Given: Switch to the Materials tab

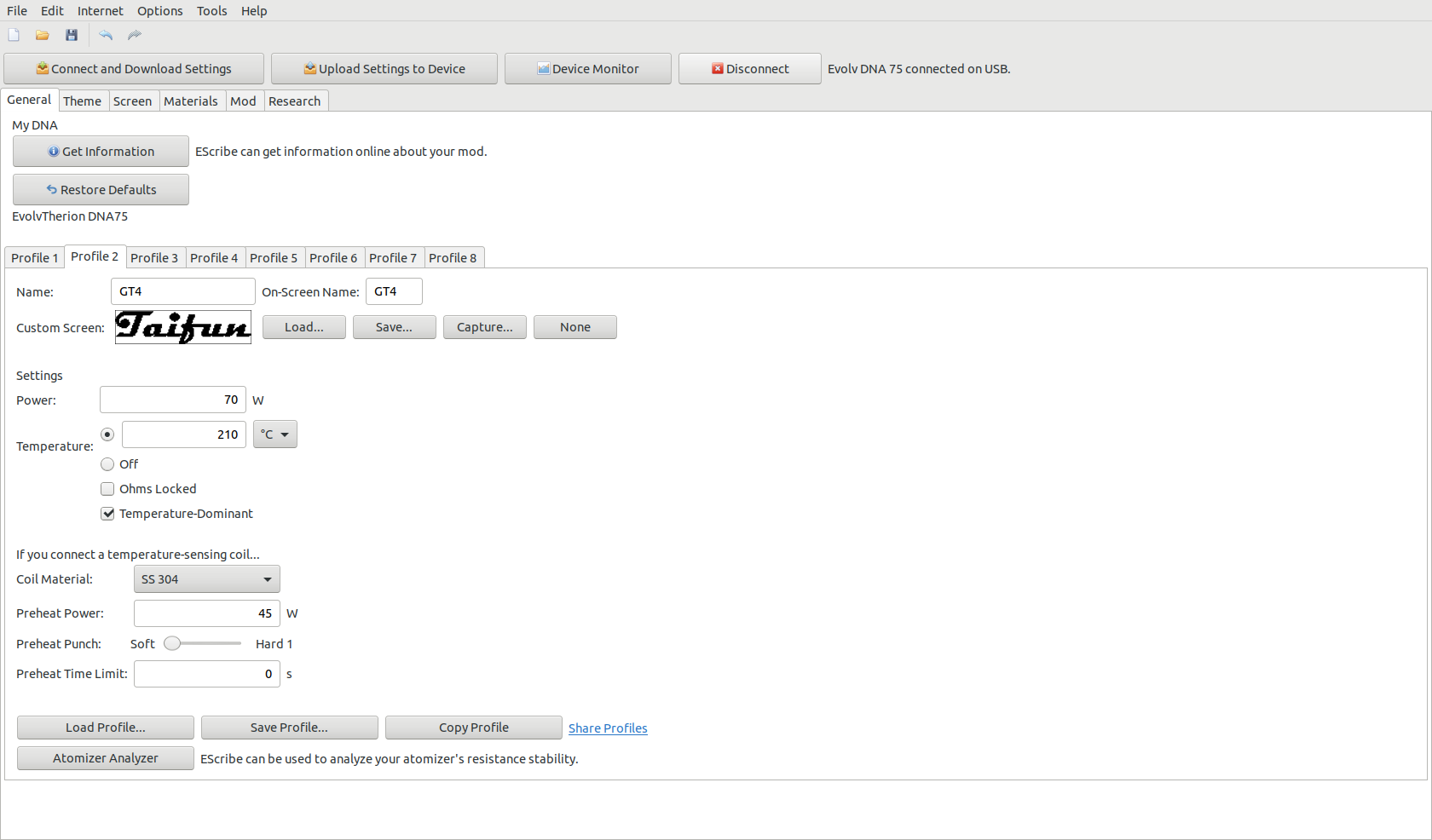Looking at the screenshot, I should click(x=191, y=101).
